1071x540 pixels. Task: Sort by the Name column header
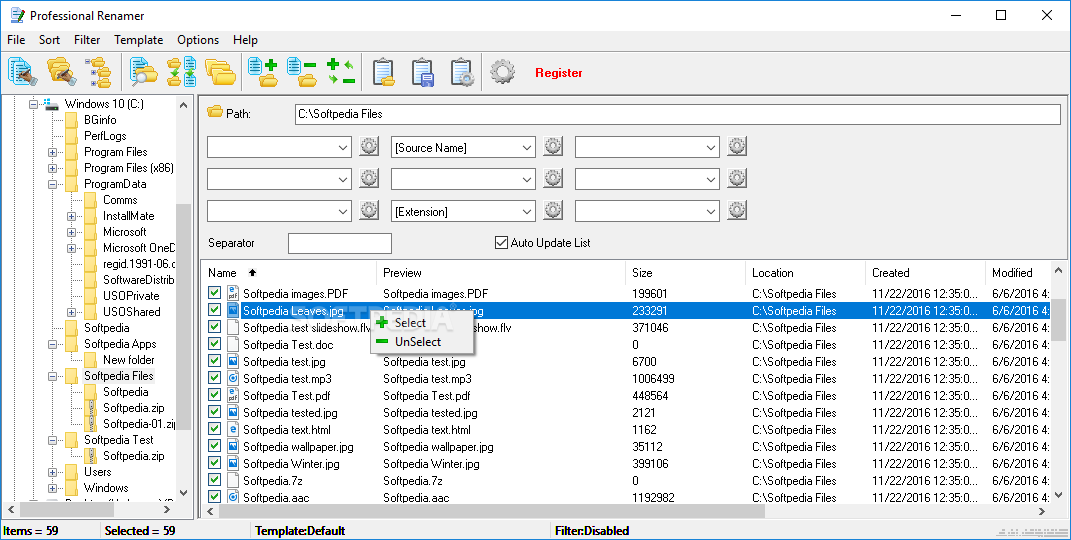(289, 272)
